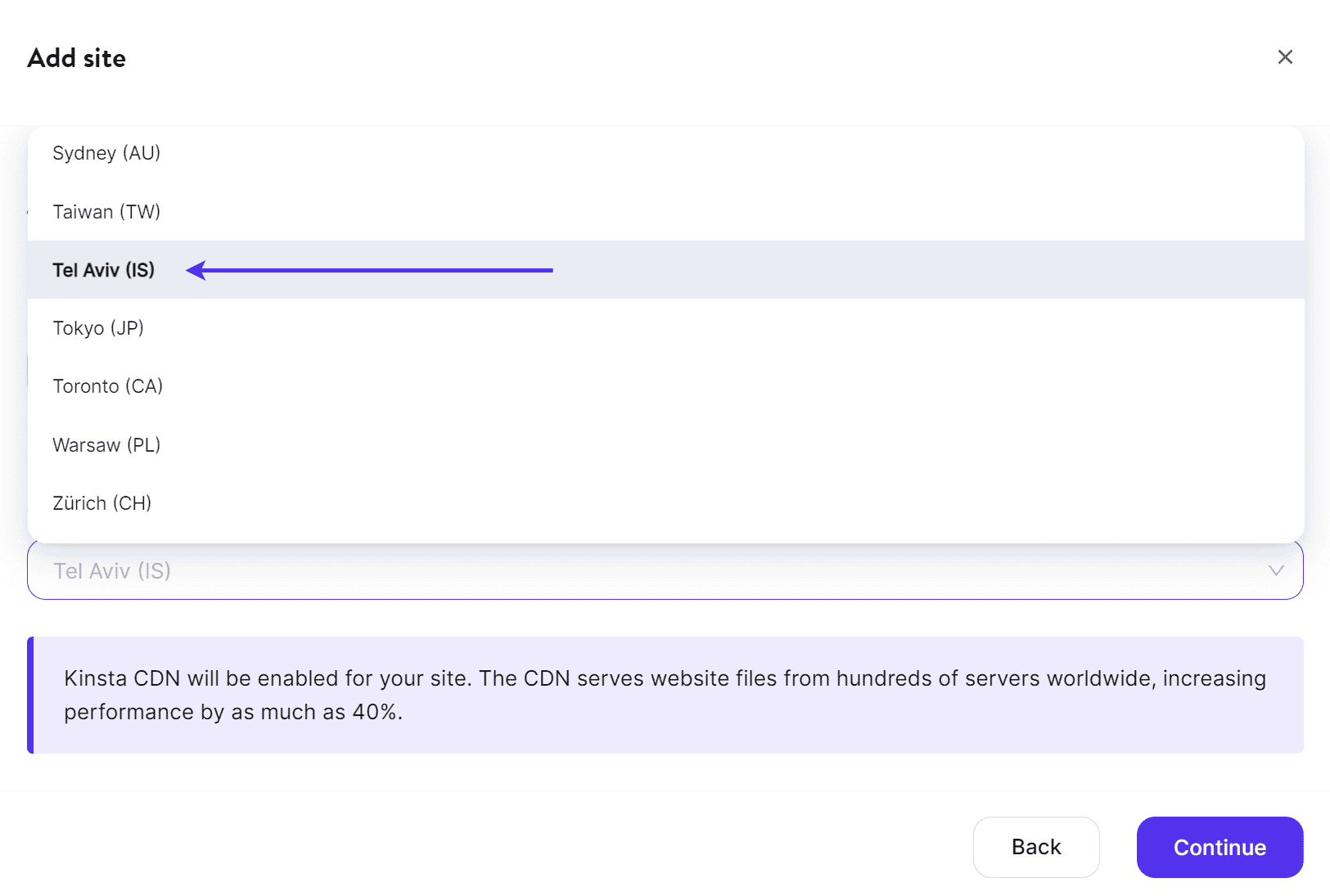Screen dimensions: 1330x896
Task: Choose the highlighted Tel Aviv (IS) option
Action: pyautogui.click(x=103, y=269)
